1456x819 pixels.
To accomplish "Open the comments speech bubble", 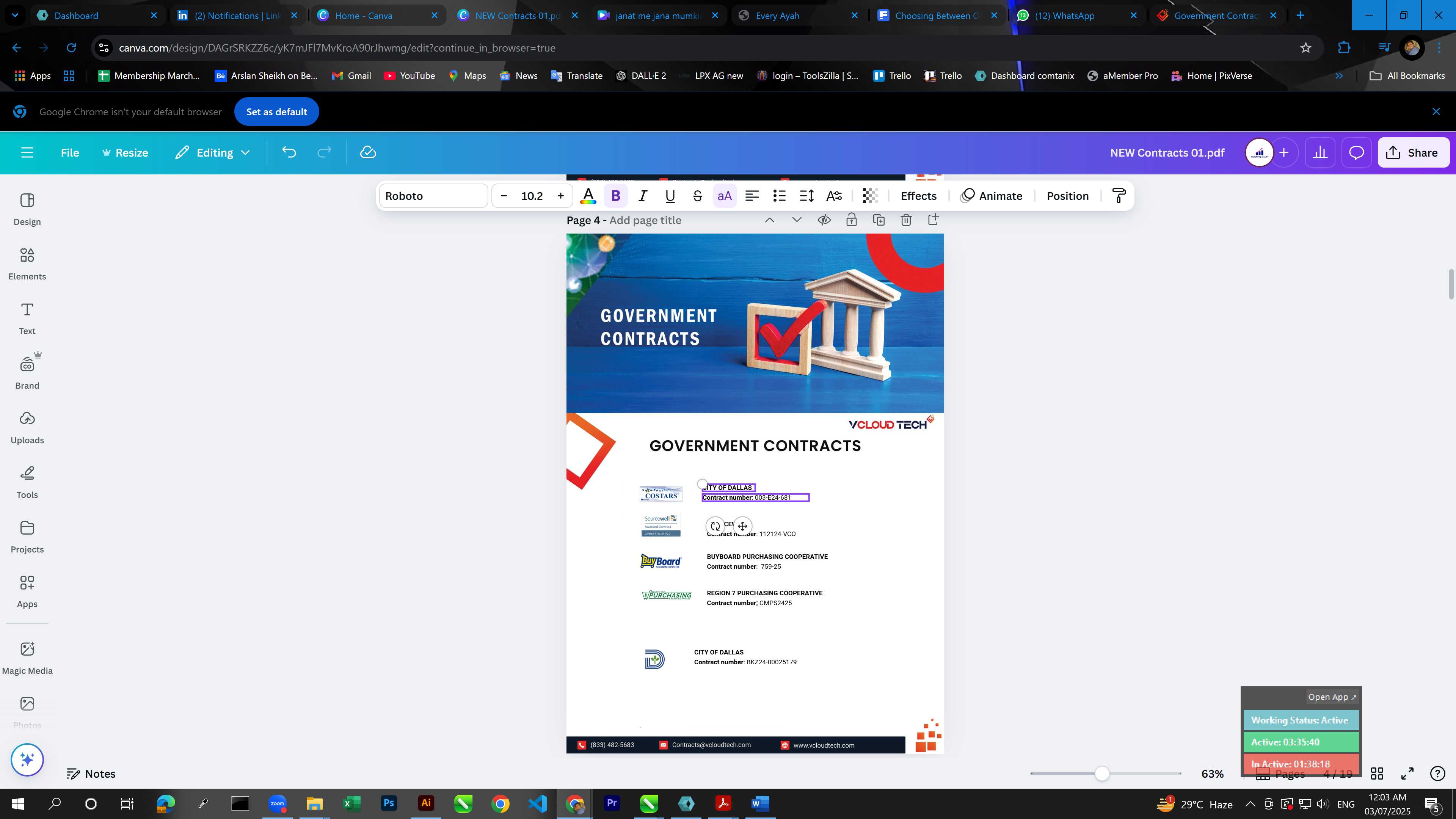I will 1357,152.
